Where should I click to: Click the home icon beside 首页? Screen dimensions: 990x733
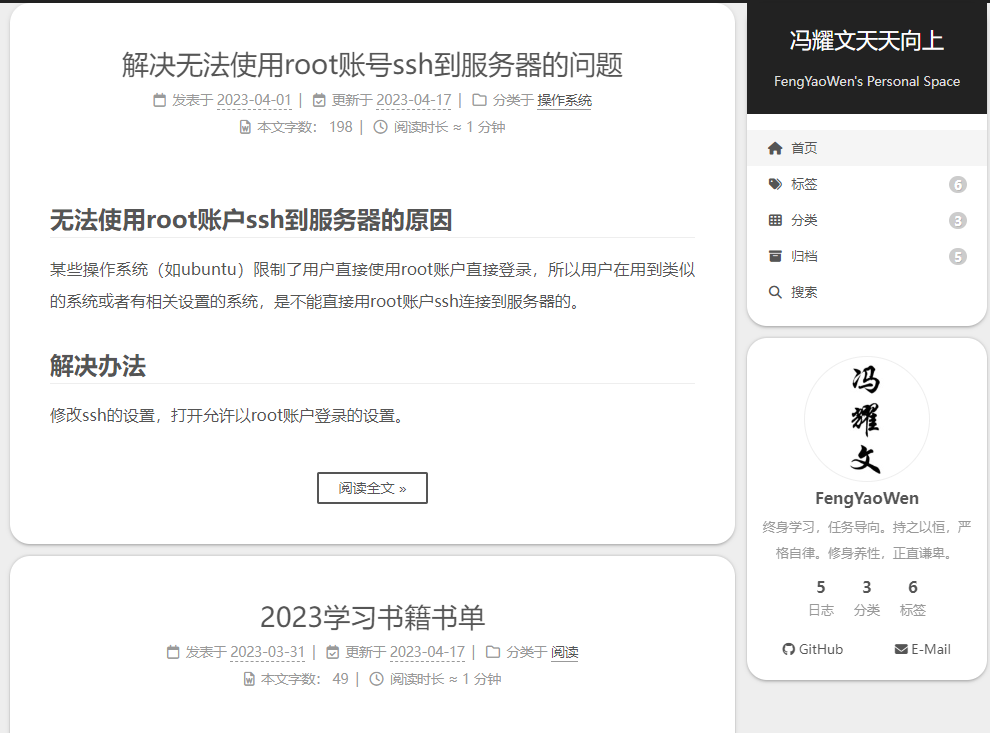pos(775,148)
